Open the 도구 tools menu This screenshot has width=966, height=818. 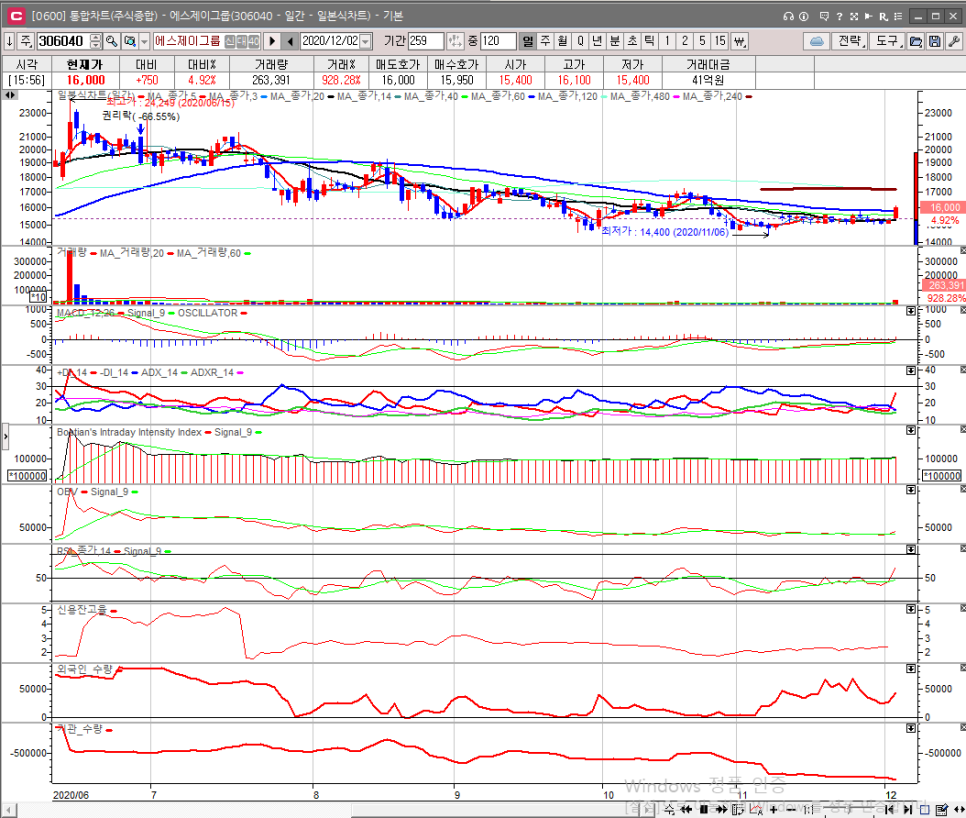pyautogui.click(x=888, y=41)
